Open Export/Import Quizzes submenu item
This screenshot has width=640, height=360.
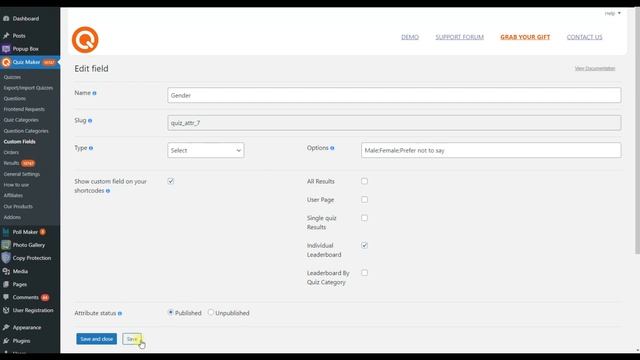[x=28, y=88]
